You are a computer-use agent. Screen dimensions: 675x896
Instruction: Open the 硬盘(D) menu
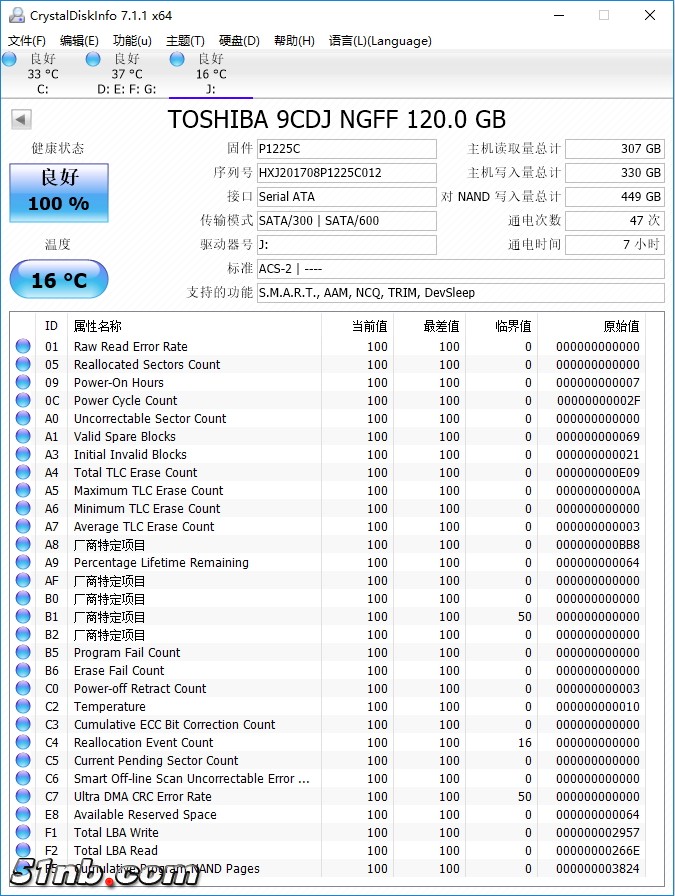239,41
